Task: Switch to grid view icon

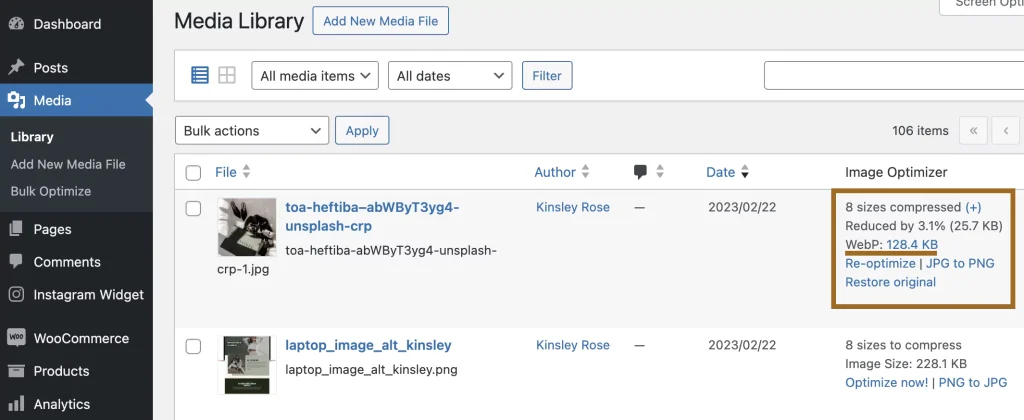Action: (227, 75)
